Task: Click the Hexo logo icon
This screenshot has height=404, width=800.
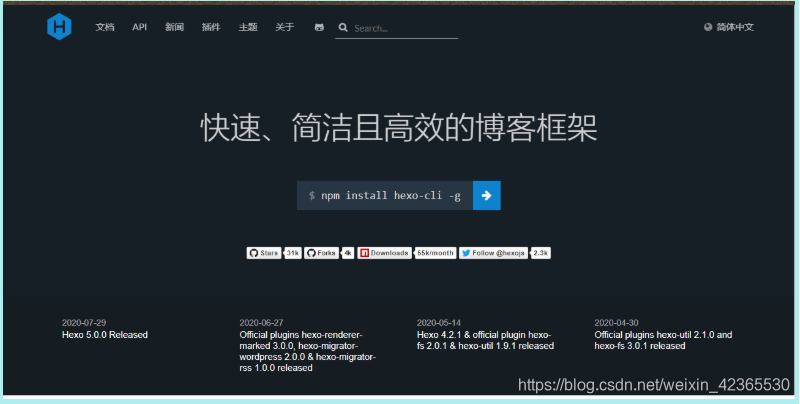Action: (x=59, y=28)
